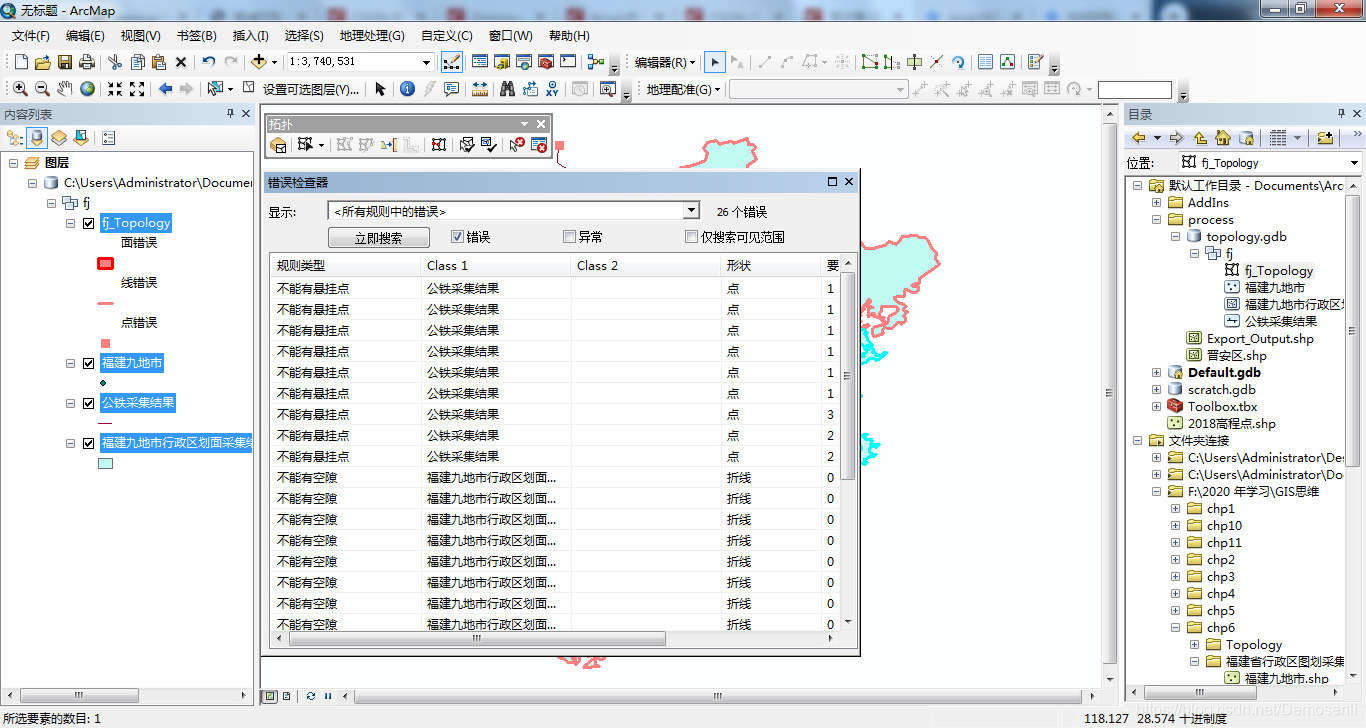
Task: Switch table of contents to List By Visibility
Action: [59, 137]
